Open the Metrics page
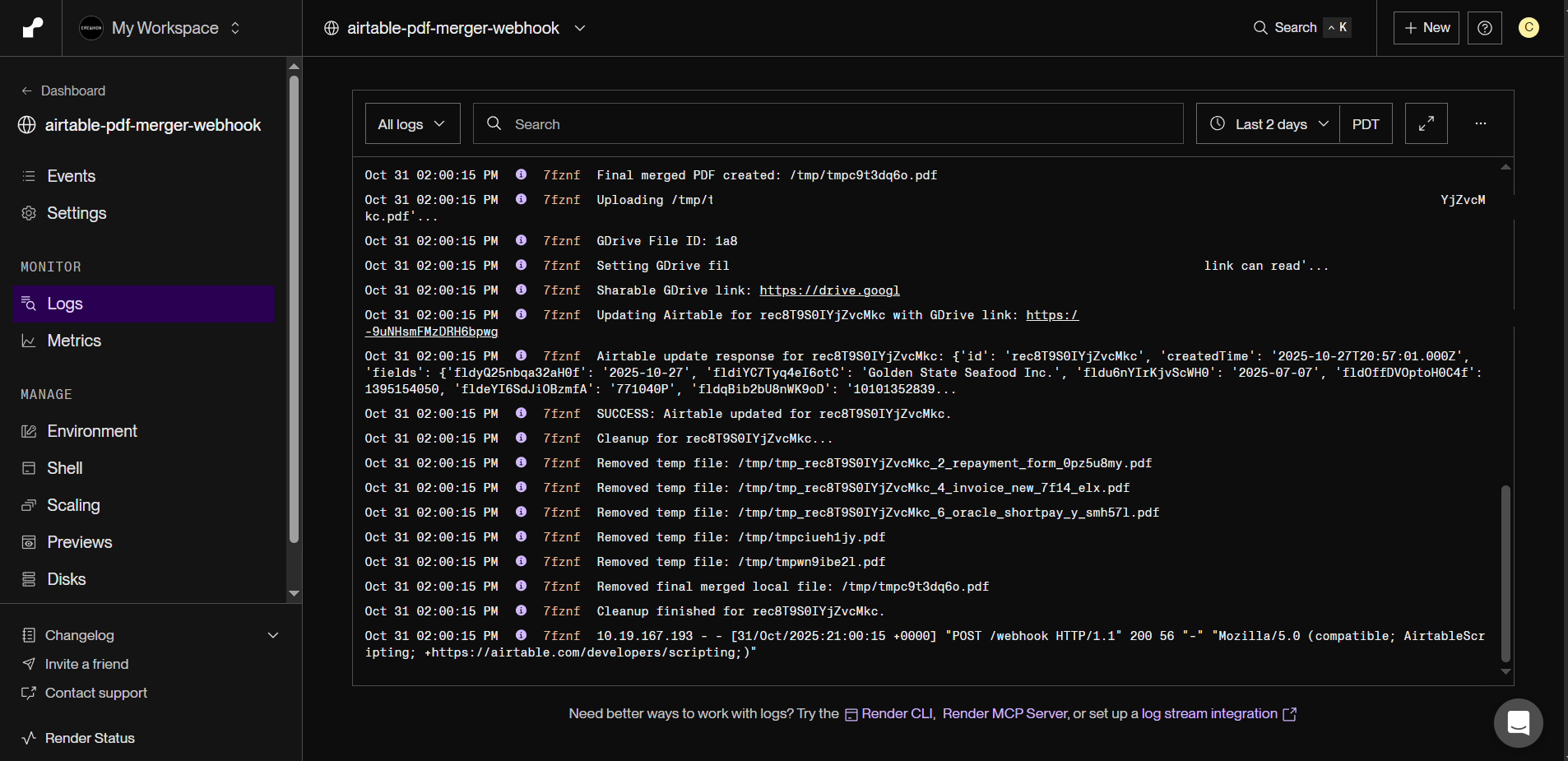The height and width of the screenshot is (761, 1568). click(x=74, y=341)
